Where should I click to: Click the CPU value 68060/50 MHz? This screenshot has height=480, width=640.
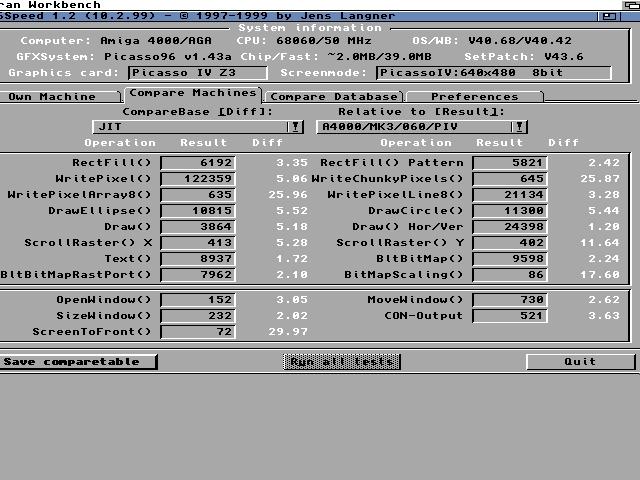pos(324,41)
